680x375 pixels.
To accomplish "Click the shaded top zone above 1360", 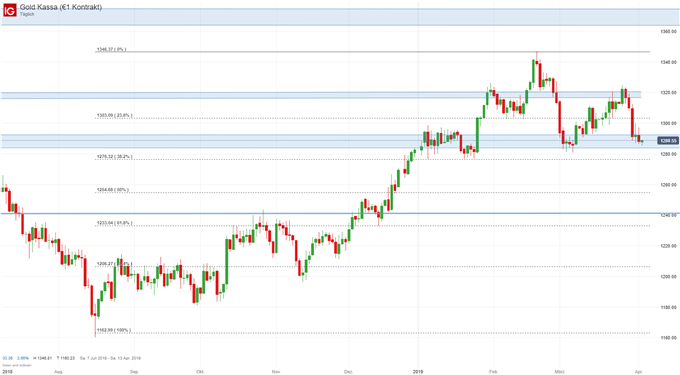I will 340,17.
